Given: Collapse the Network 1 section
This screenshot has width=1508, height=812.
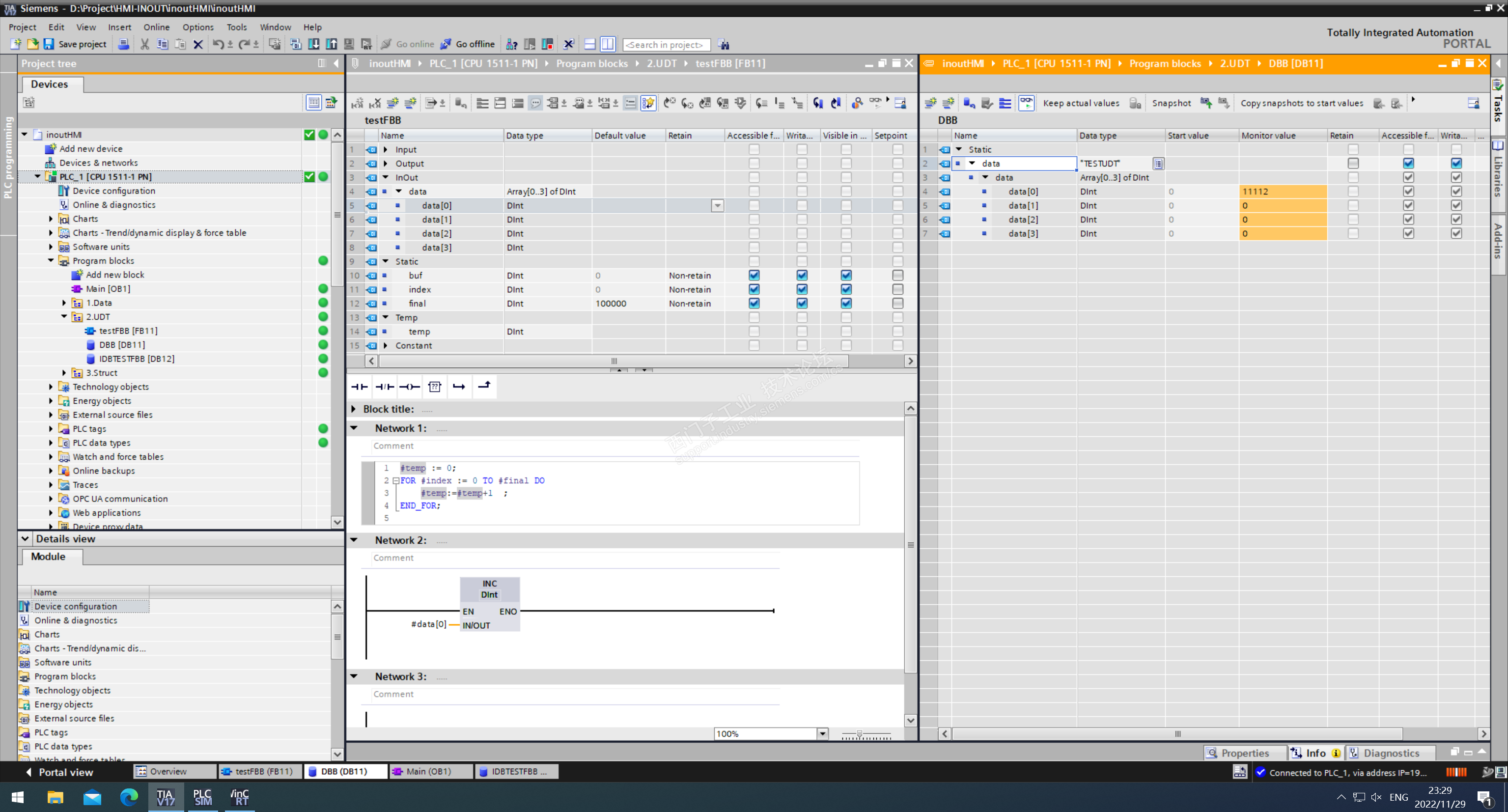Looking at the screenshot, I should 354,428.
